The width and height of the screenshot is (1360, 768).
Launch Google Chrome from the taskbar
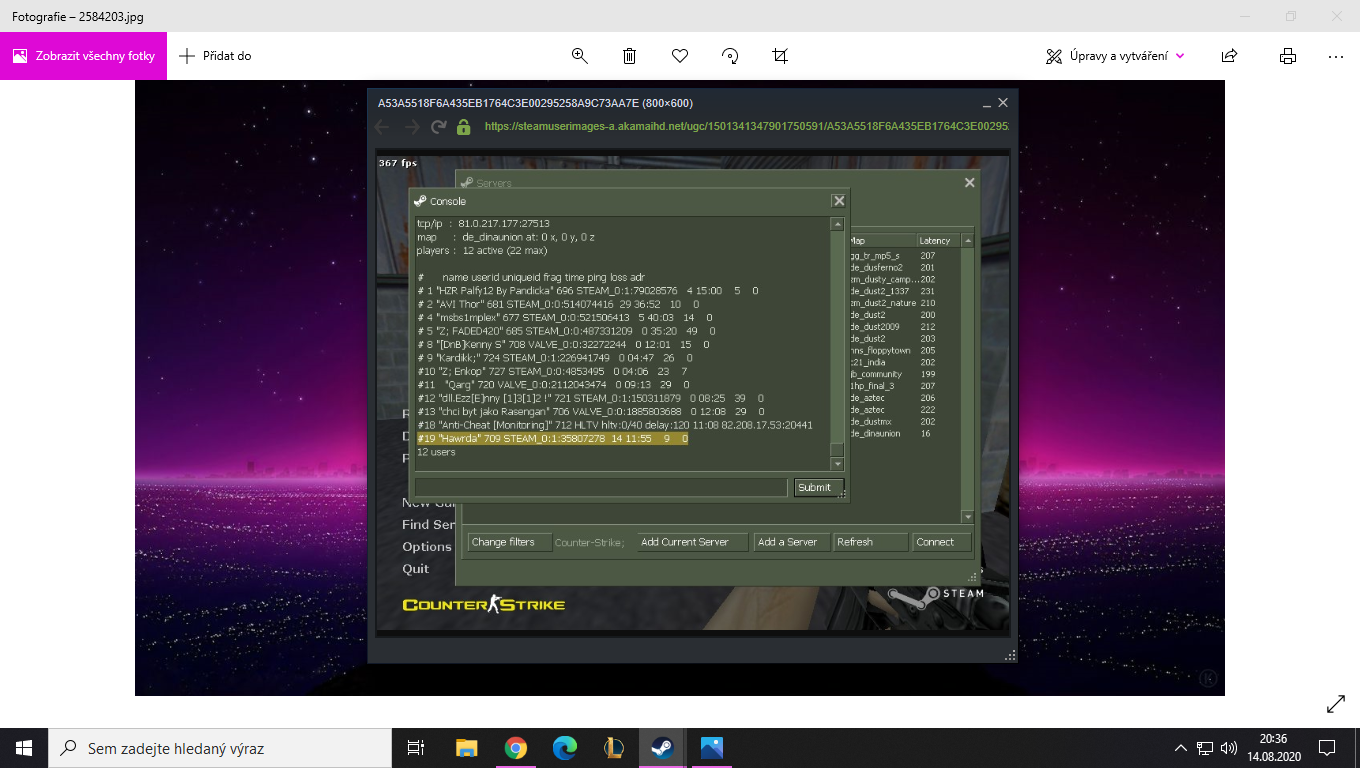[x=515, y=748]
